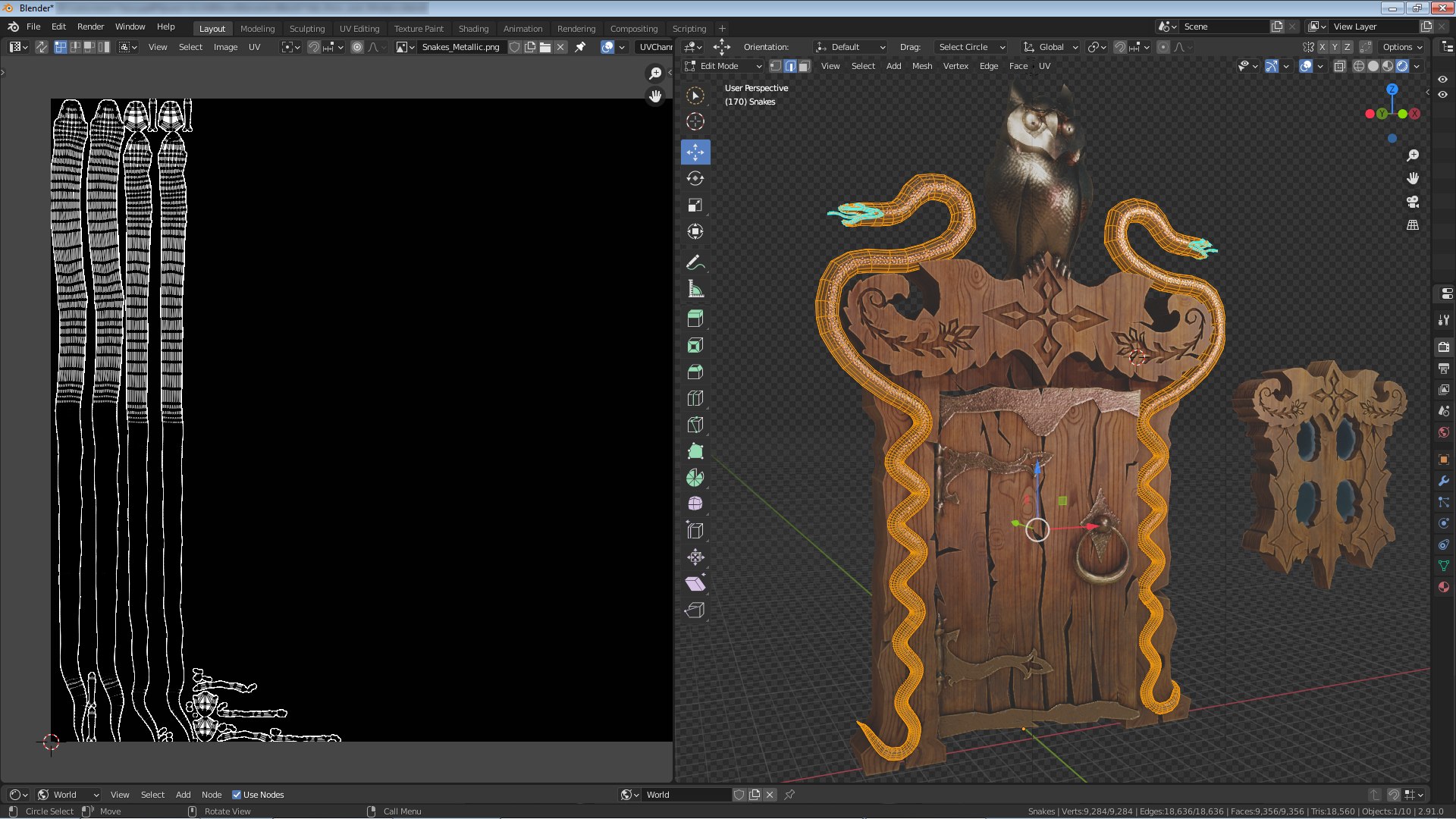
Task: Toggle X axis mirror button
Action: point(1323,47)
